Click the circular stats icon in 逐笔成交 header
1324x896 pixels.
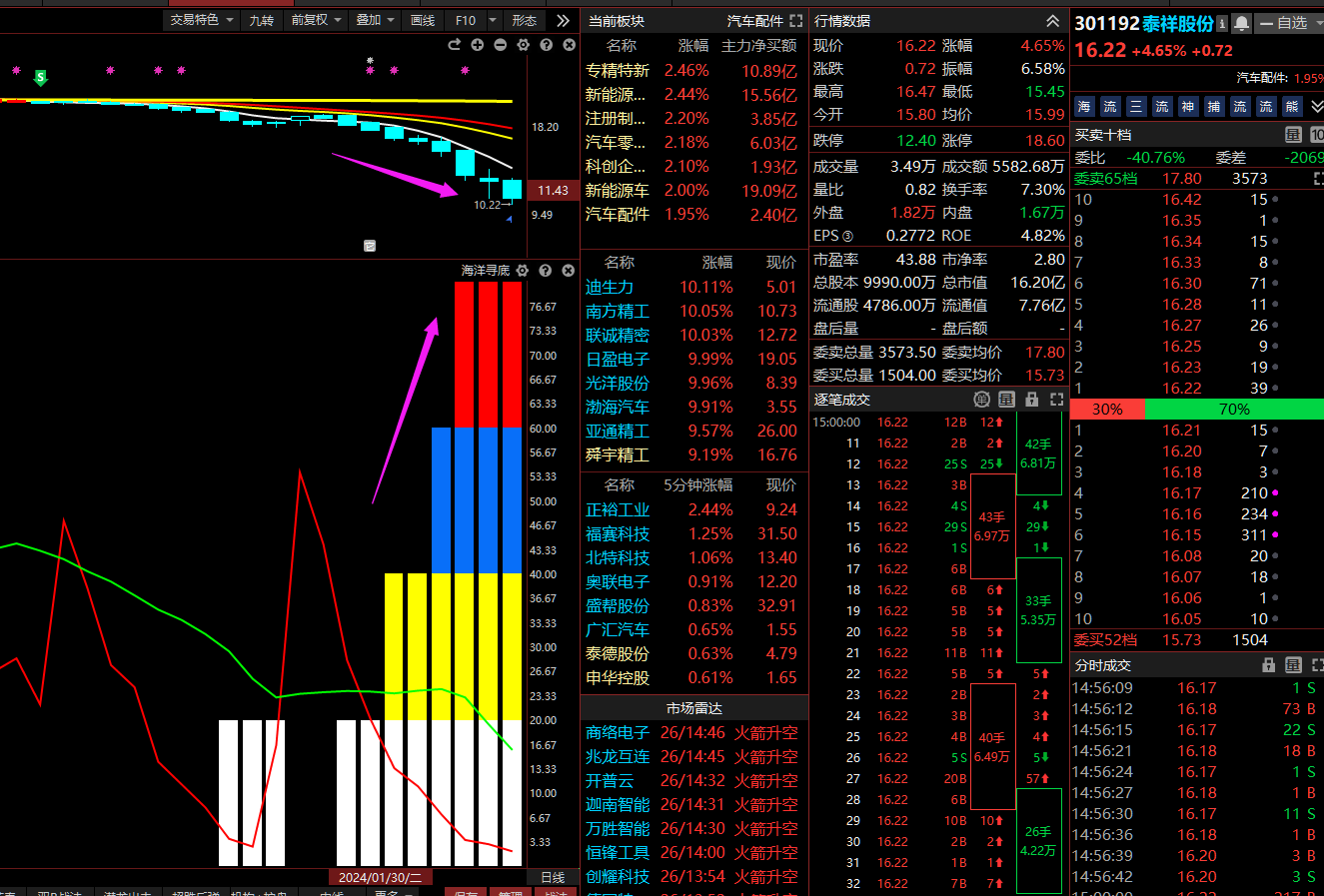[982, 400]
